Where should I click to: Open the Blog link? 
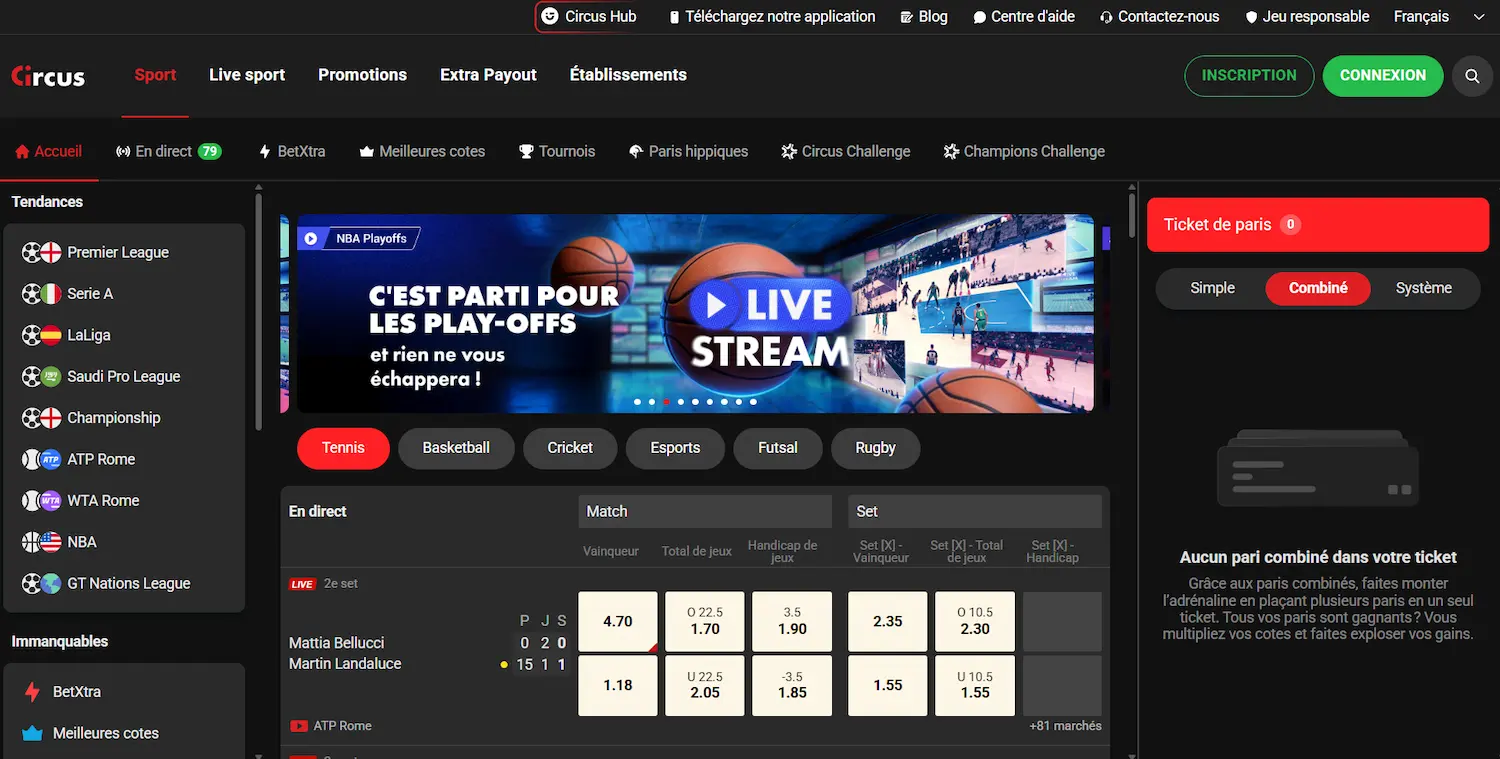click(x=924, y=16)
